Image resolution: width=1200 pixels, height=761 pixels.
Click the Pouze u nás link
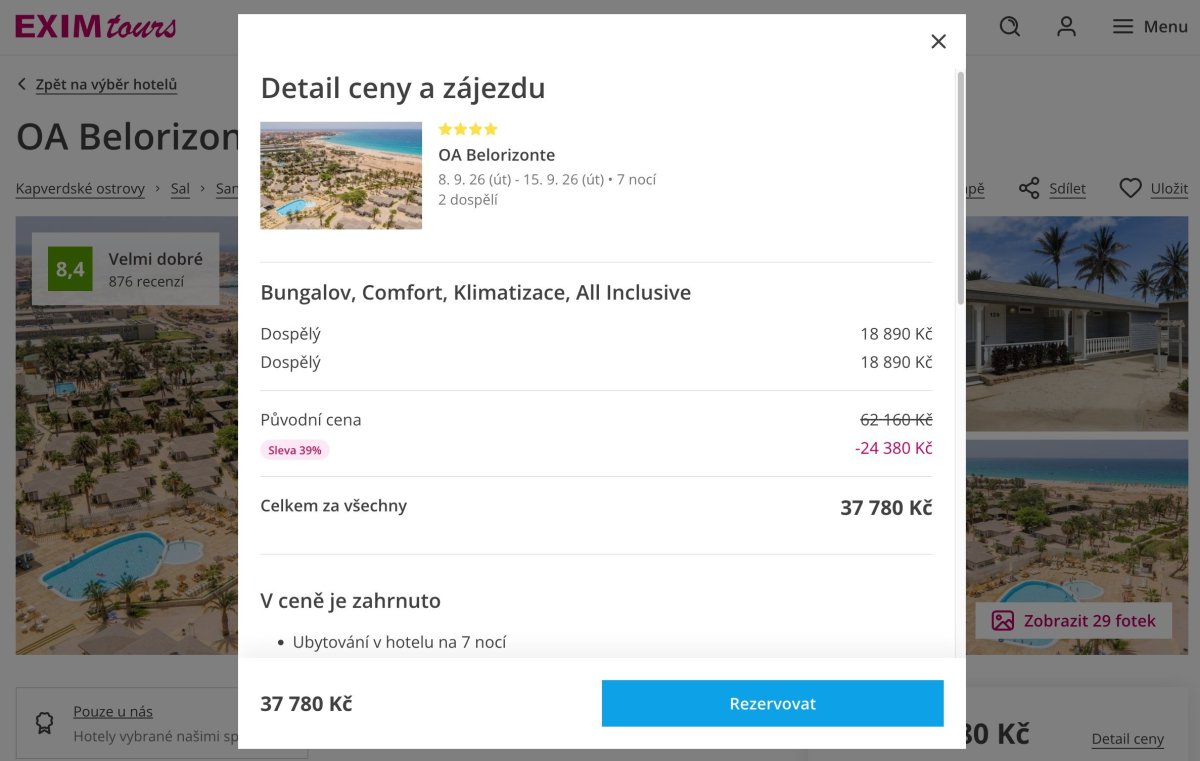coord(113,712)
